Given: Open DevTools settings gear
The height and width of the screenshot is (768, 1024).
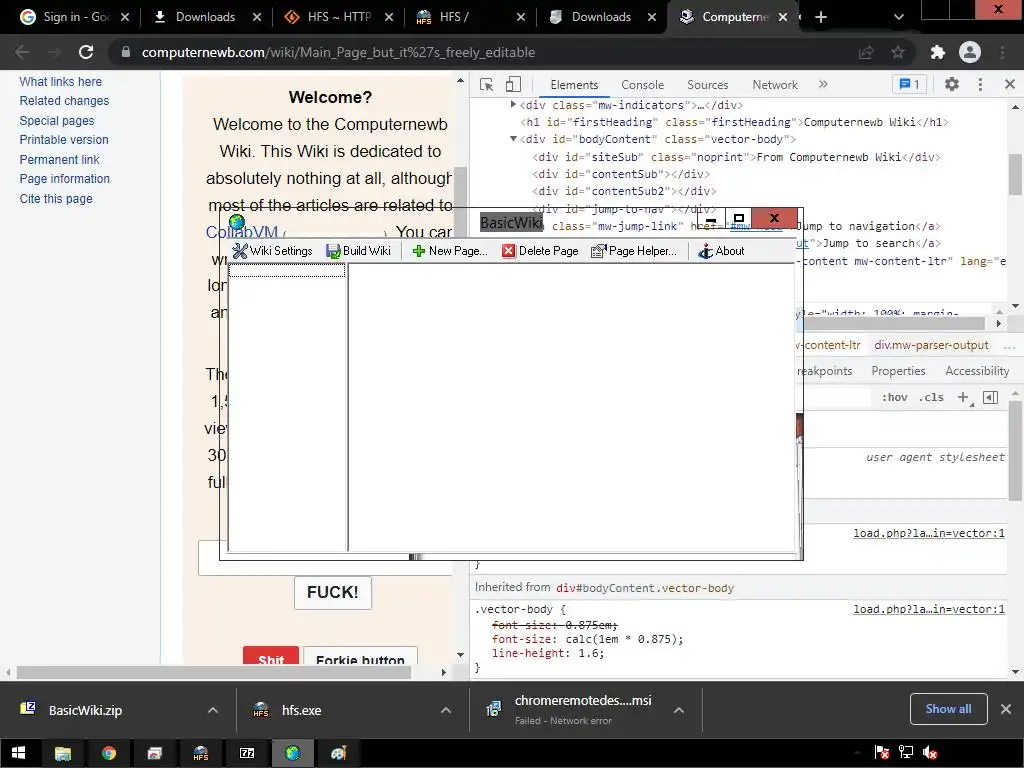Looking at the screenshot, I should click(952, 84).
